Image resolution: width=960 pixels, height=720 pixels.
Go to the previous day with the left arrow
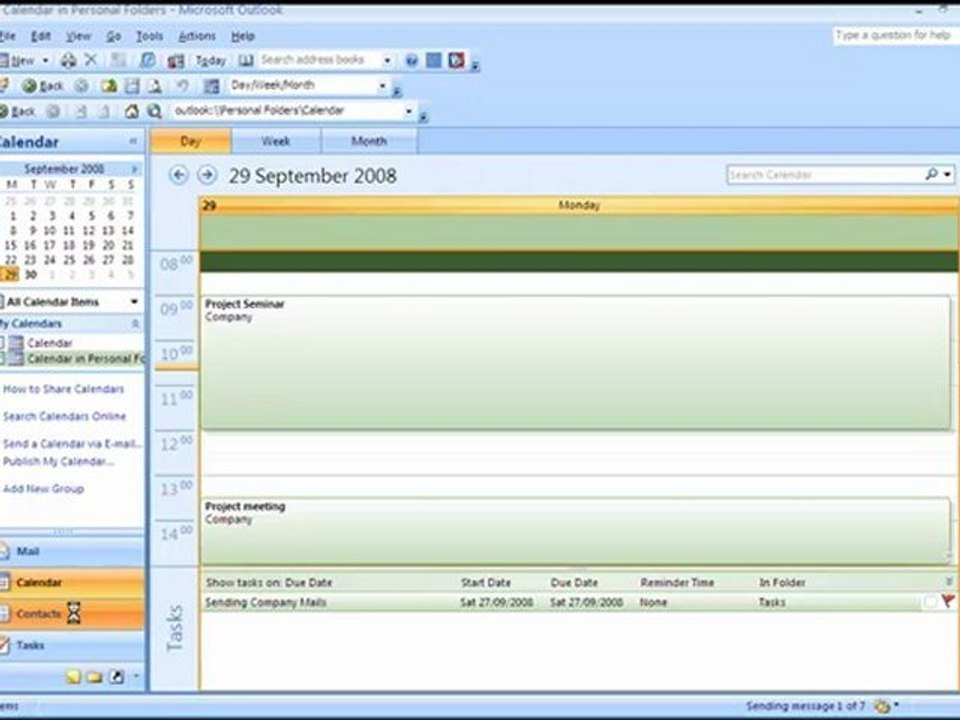coord(178,175)
